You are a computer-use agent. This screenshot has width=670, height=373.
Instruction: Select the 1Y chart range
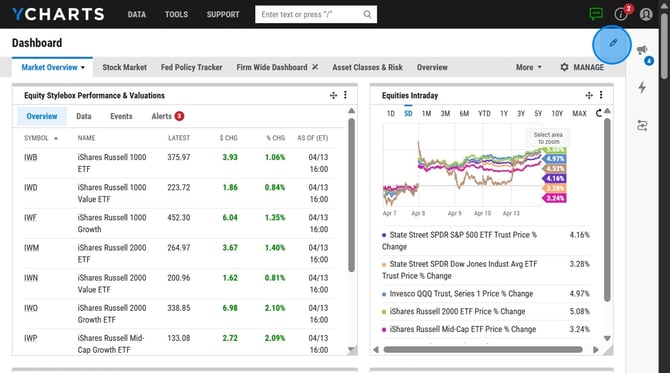[x=504, y=113]
